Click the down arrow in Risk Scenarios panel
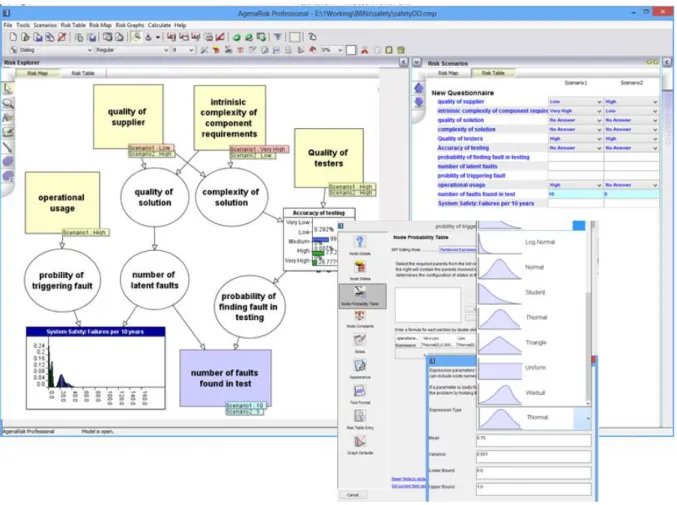 point(418,102)
